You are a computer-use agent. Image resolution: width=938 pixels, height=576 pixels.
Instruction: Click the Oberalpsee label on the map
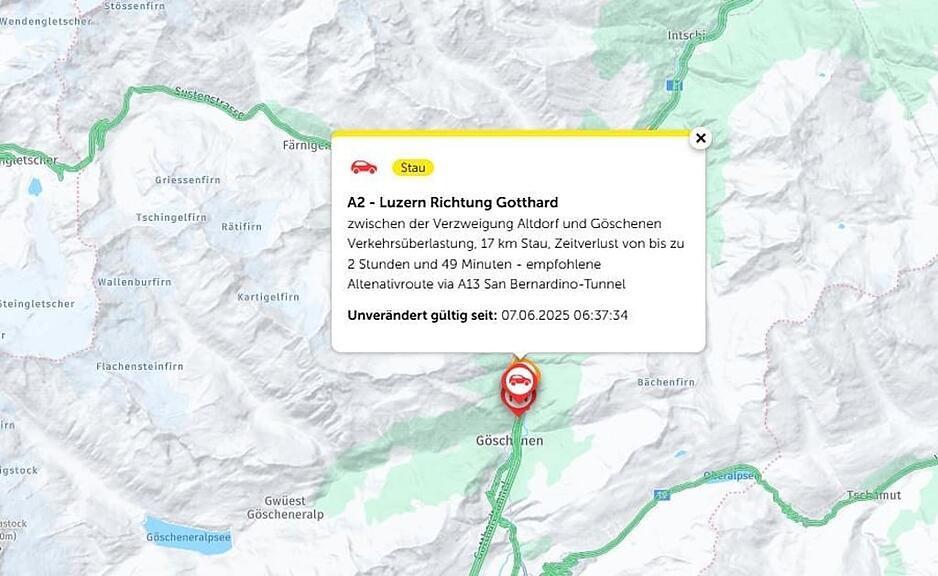click(x=729, y=476)
